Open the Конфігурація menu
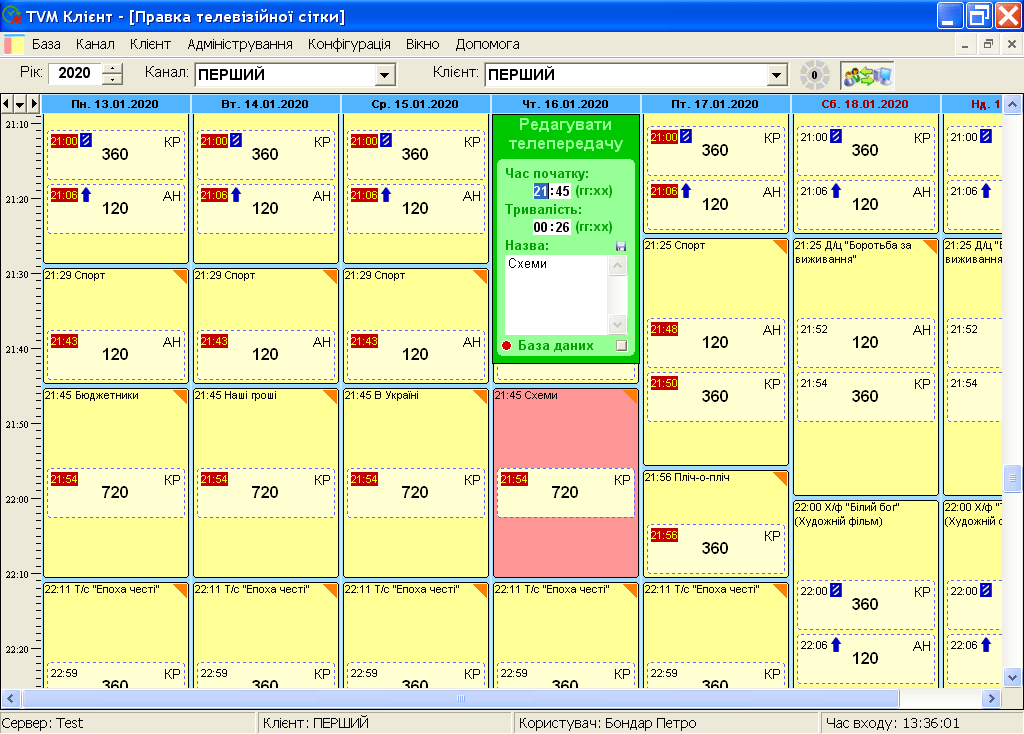The width and height of the screenshot is (1024, 734). [x=349, y=45]
